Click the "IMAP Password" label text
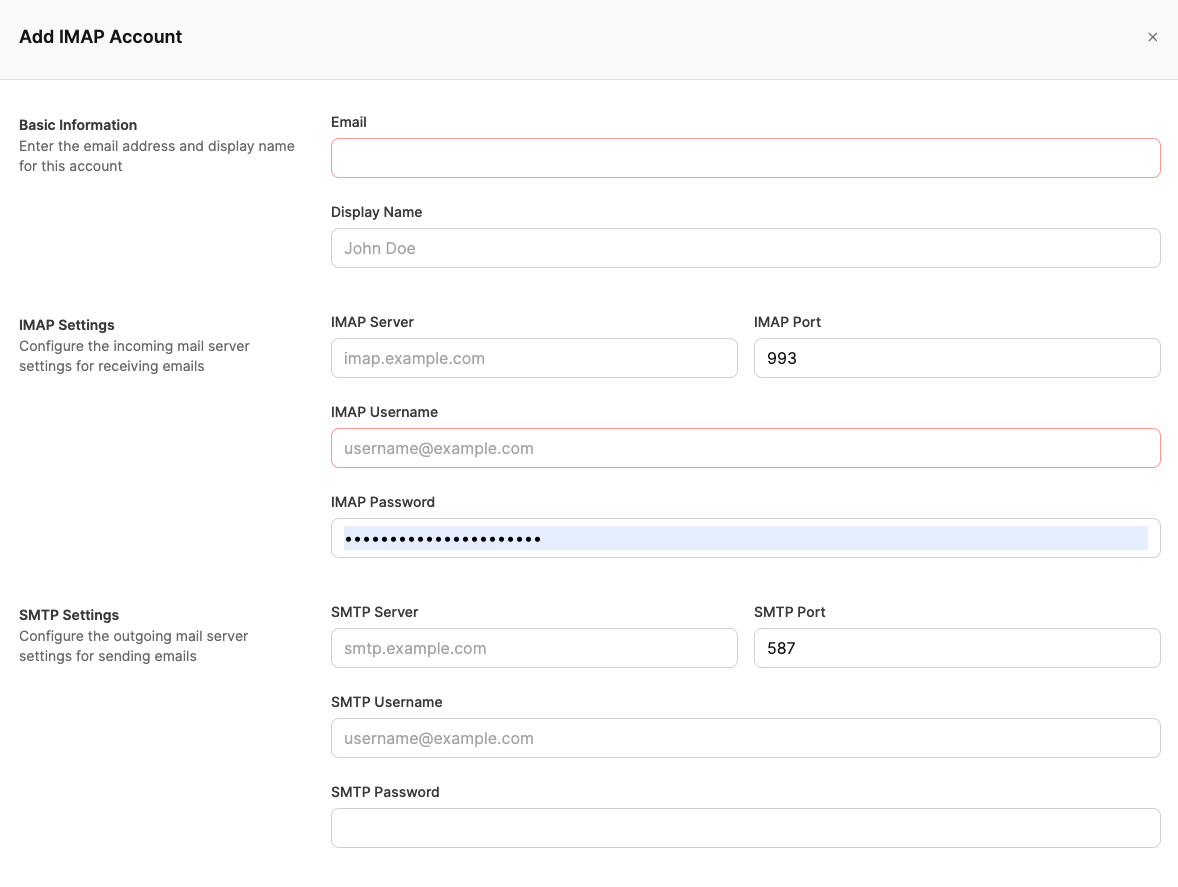The width and height of the screenshot is (1178, 887). pyautogui.click(x=383, y=502)
